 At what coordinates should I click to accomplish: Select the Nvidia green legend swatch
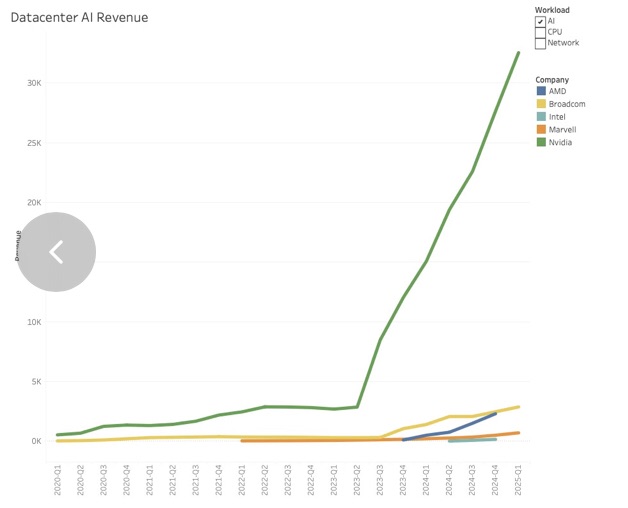(x=541, y=142)
